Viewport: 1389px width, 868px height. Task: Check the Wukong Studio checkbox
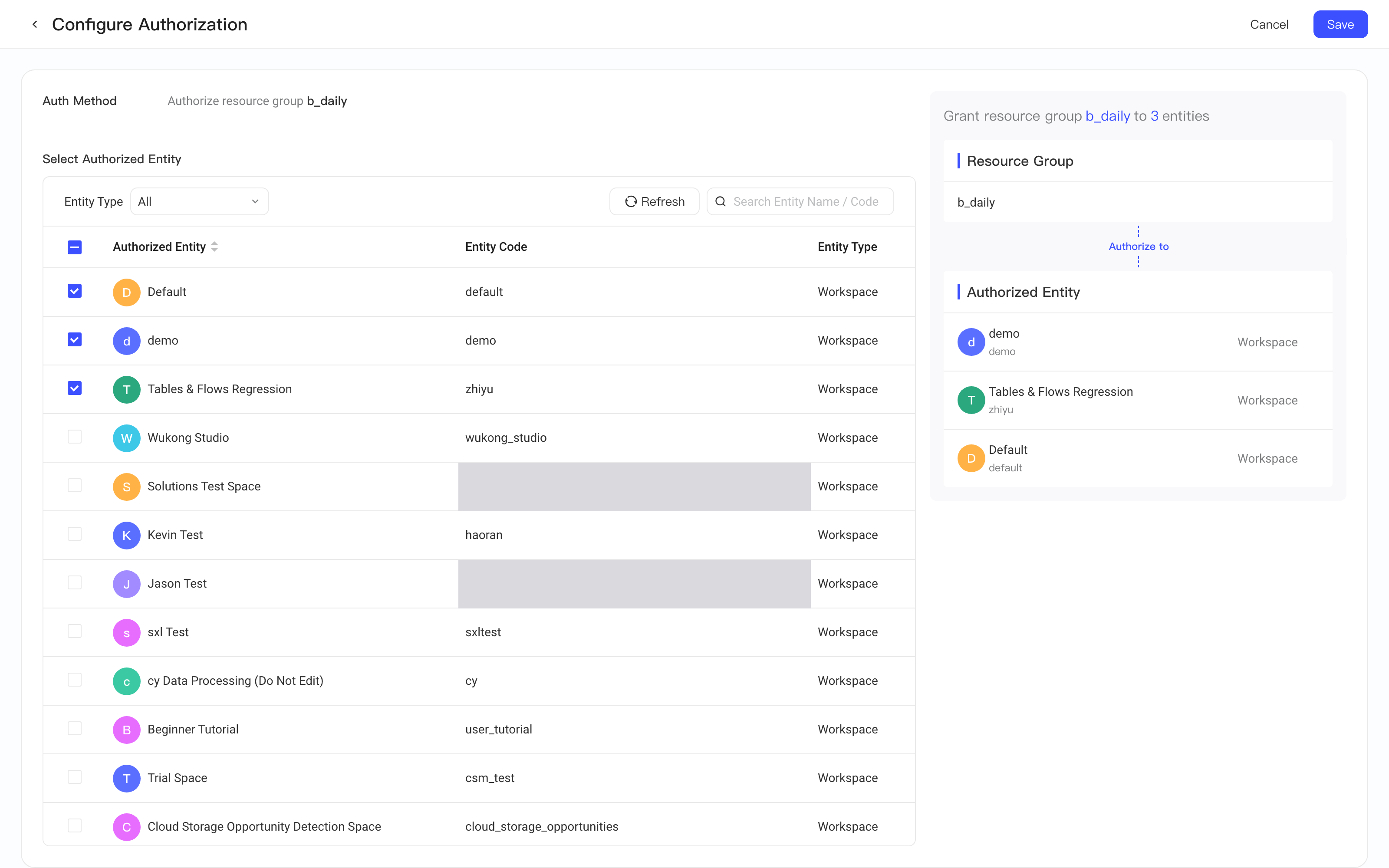pyautogui.click(x=75, y=437)
